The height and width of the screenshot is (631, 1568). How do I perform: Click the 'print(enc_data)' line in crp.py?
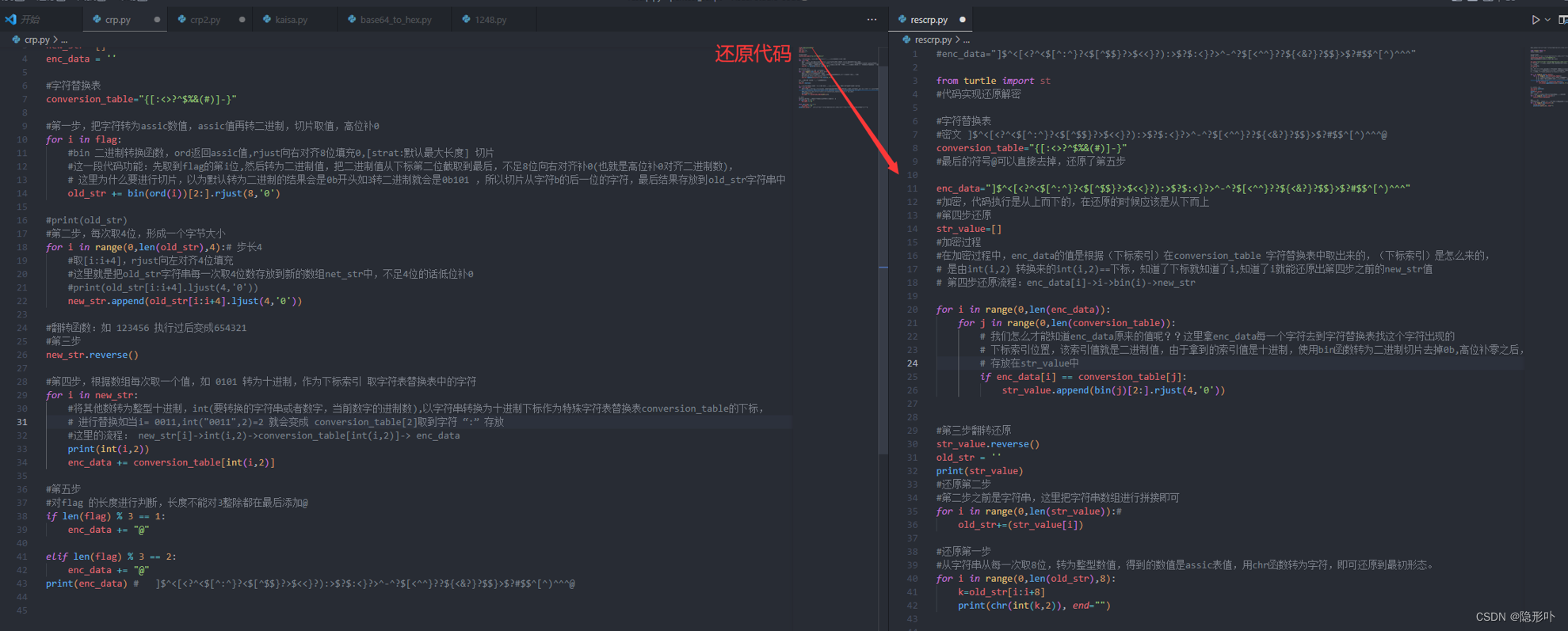tap(86, 583)
